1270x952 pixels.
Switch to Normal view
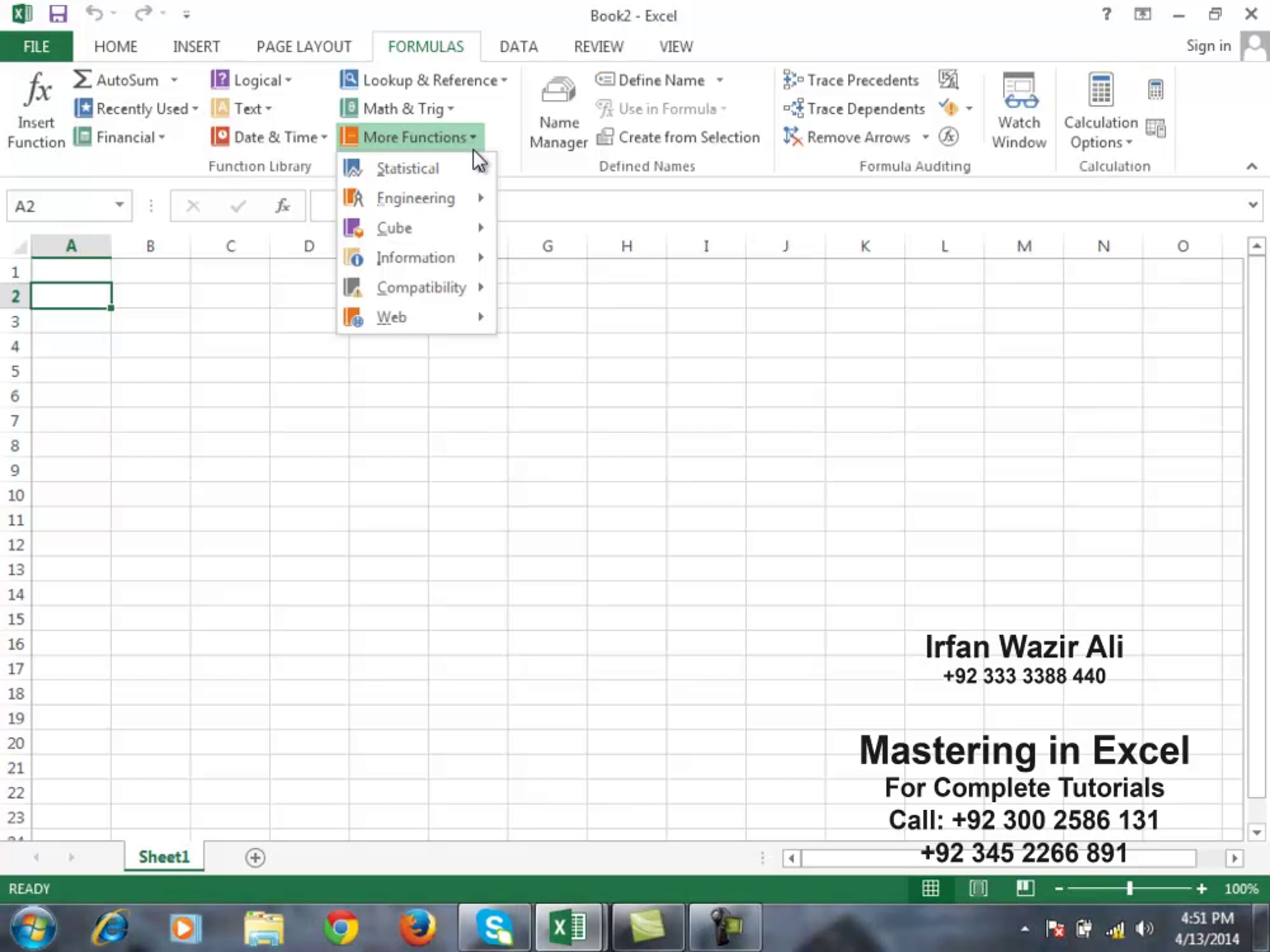[930, 889]
